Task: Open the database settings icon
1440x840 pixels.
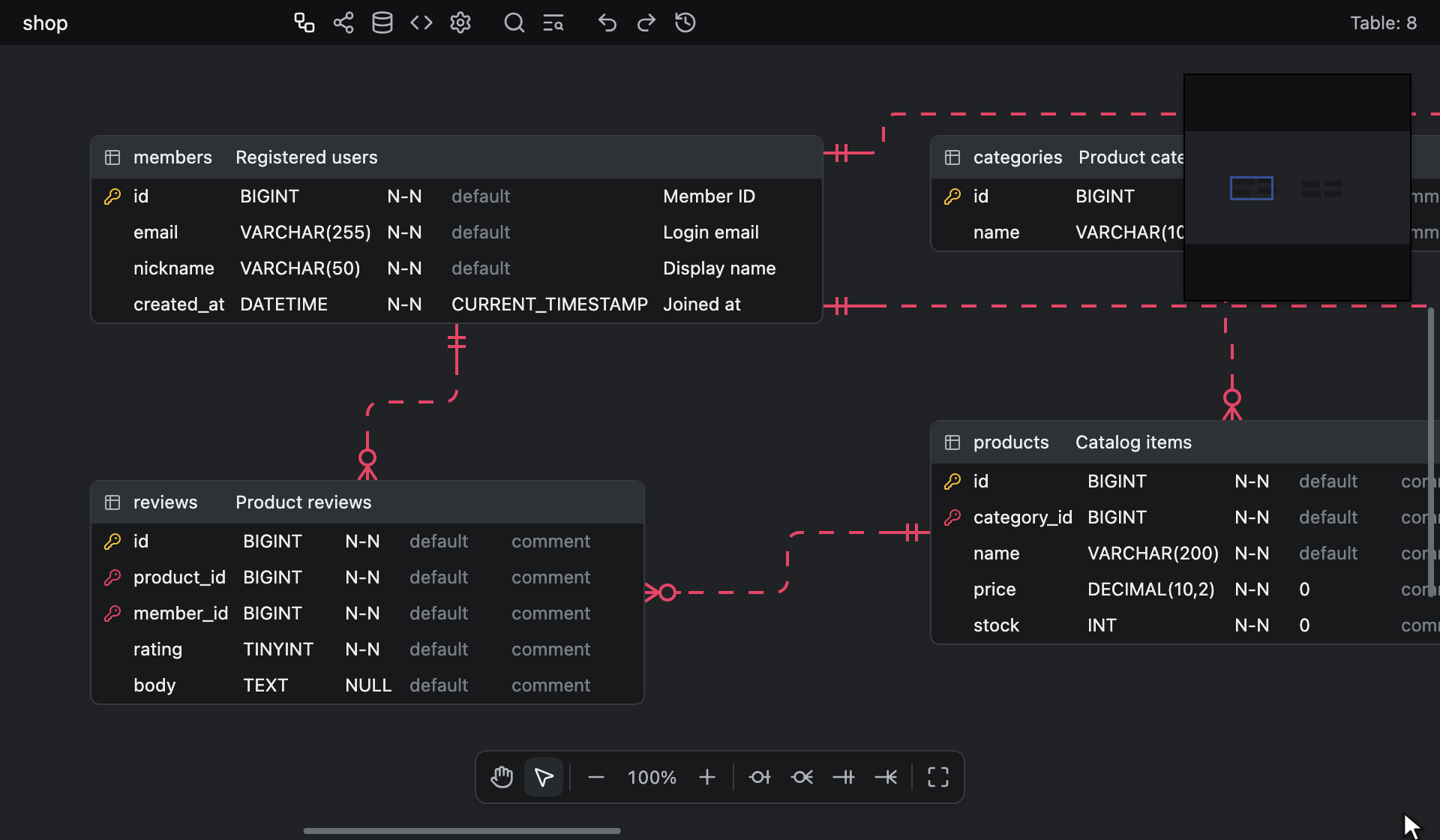Action: click(382, 22)
